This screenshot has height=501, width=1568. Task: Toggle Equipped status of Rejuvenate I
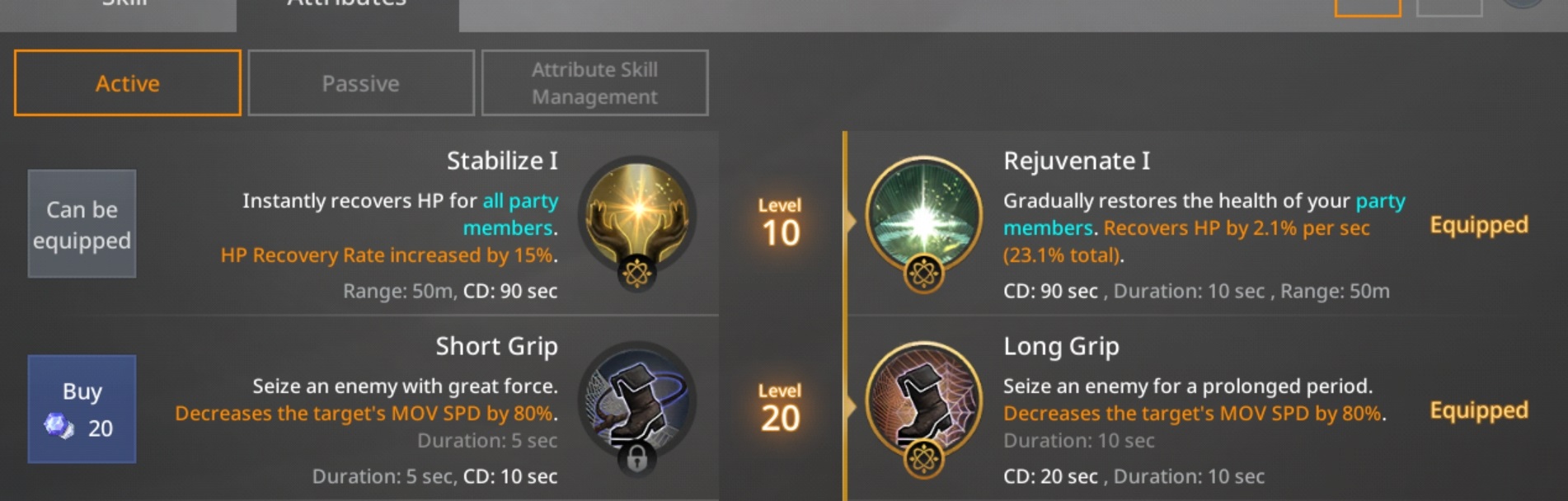pyautogui.click(x=1479, y=225)
